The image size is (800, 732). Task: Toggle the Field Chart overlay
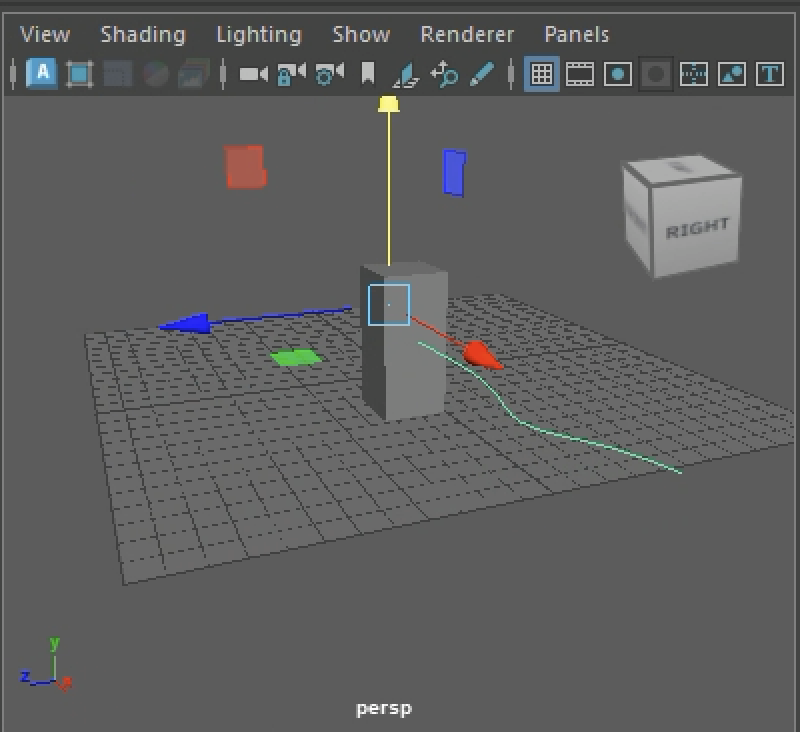694,74
